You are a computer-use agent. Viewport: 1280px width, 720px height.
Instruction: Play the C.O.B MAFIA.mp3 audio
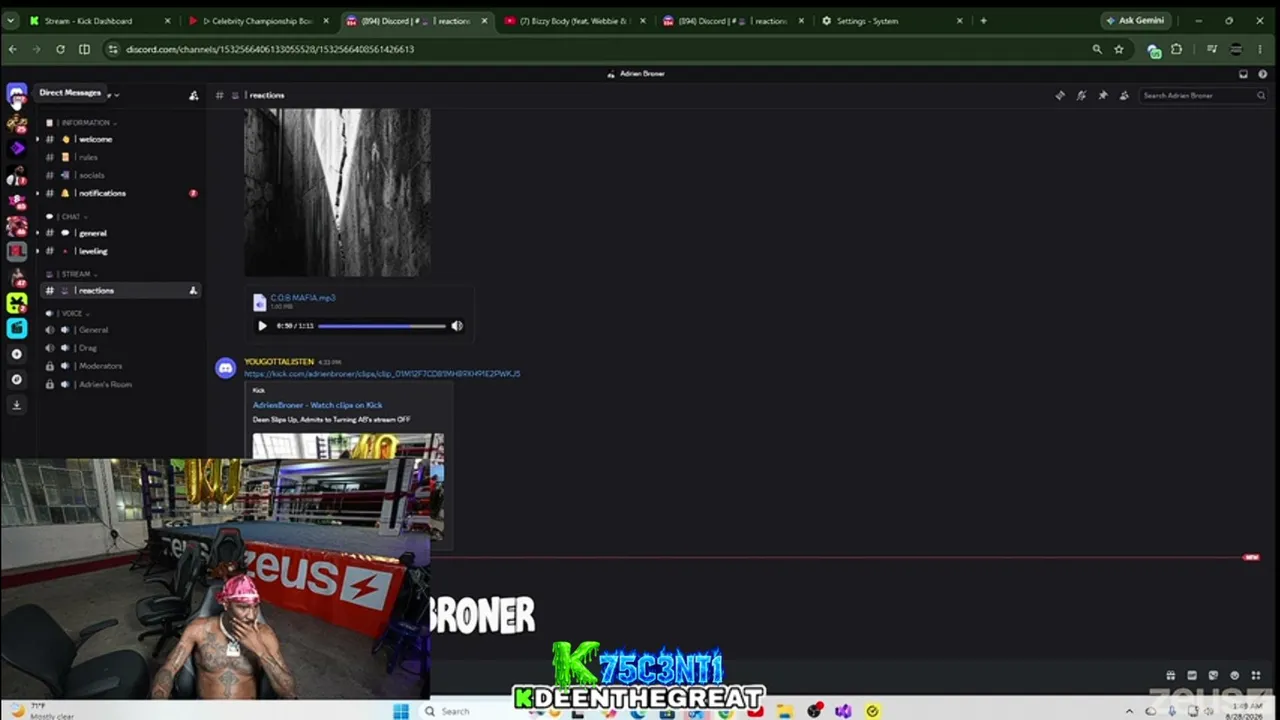click(262, 326)
